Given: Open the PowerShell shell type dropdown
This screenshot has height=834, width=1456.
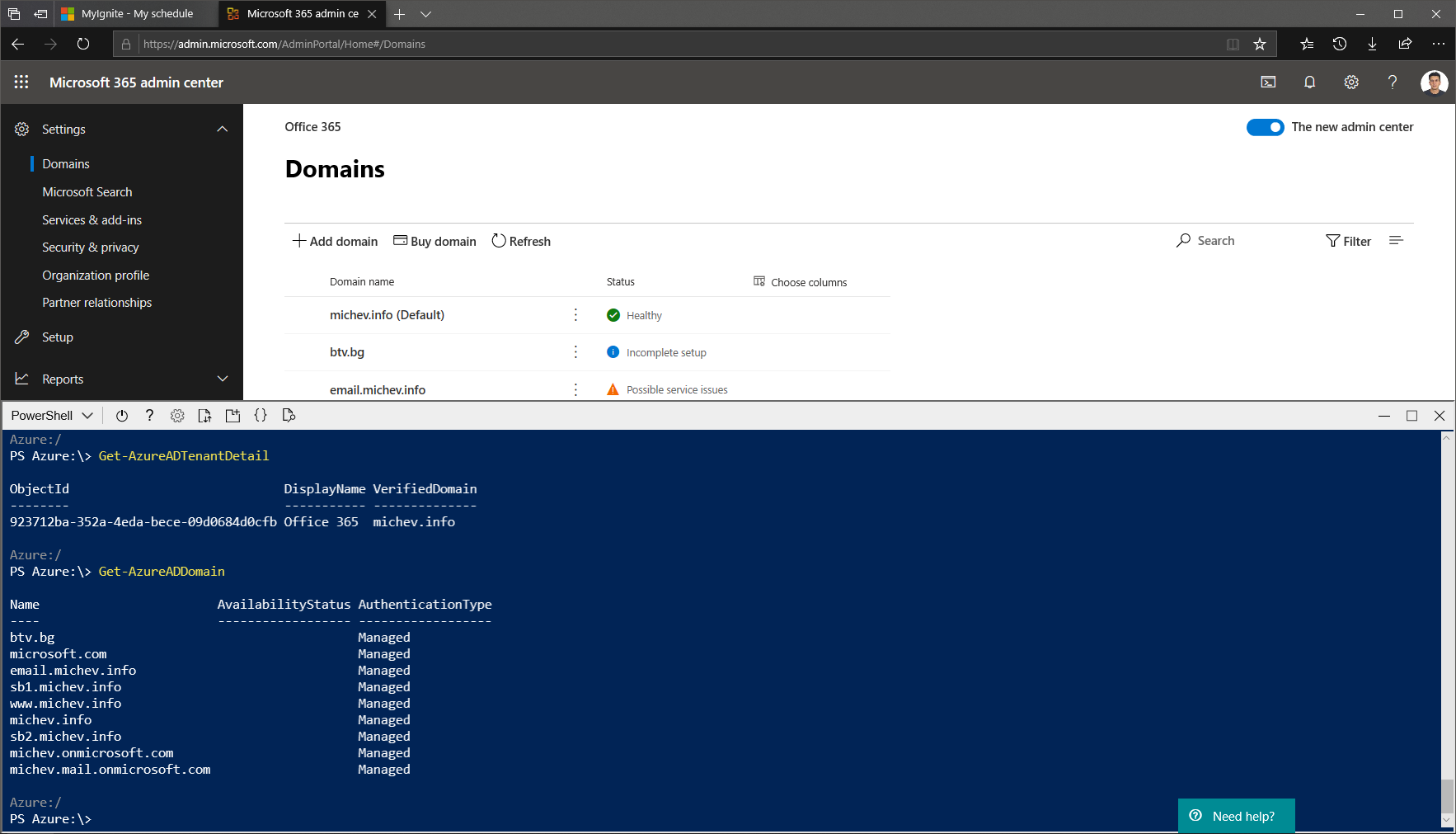Looking at the screenshot, I should coord(52,416).
